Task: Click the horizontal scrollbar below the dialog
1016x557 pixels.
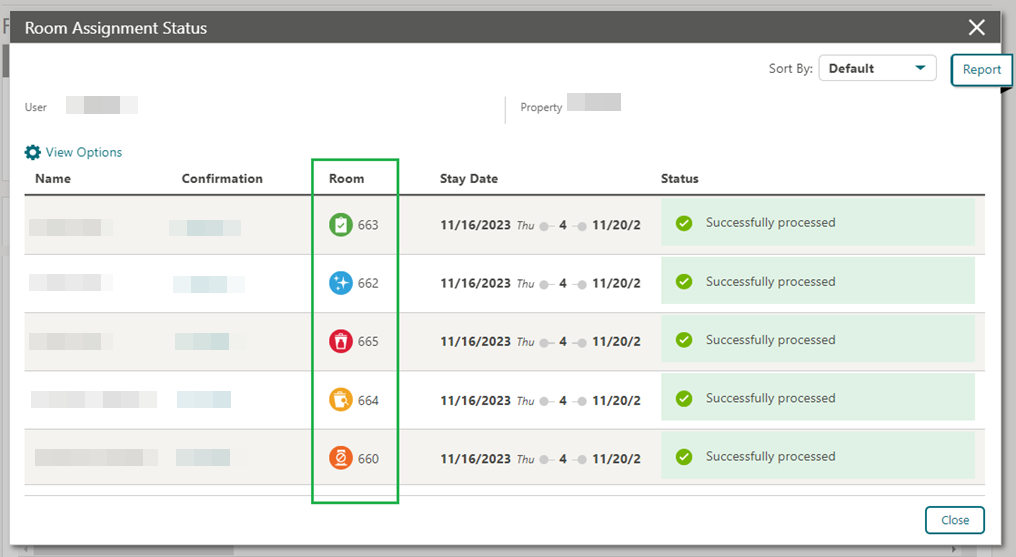Action: click(133, 551)
